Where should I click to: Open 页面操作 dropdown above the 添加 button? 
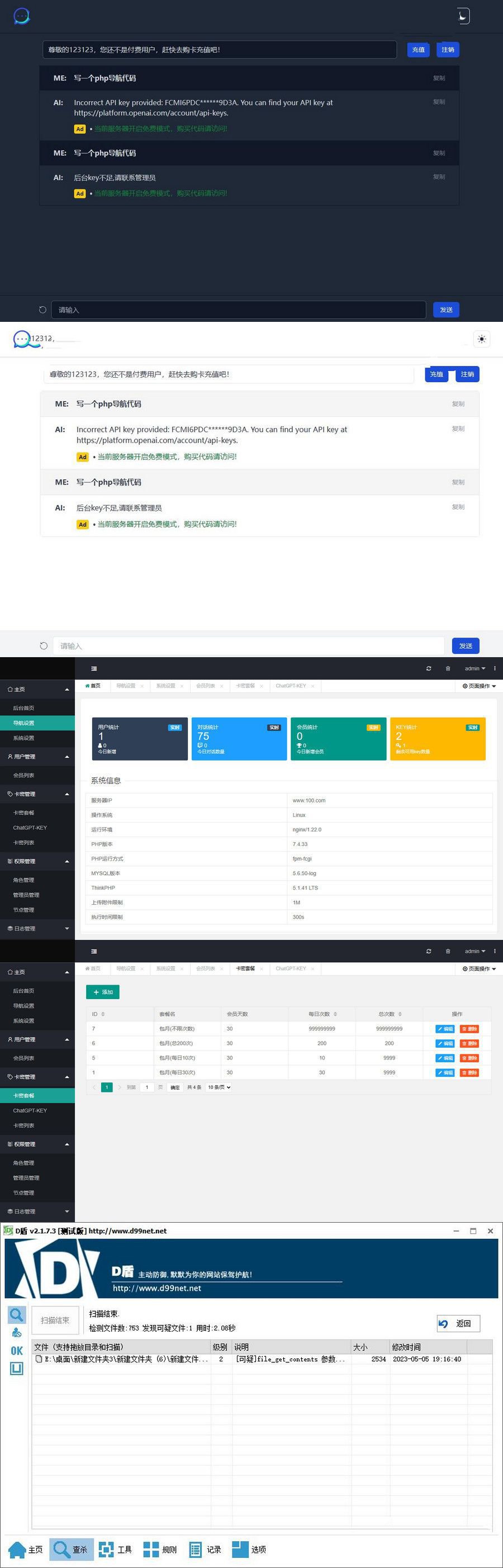coord(478,968)
